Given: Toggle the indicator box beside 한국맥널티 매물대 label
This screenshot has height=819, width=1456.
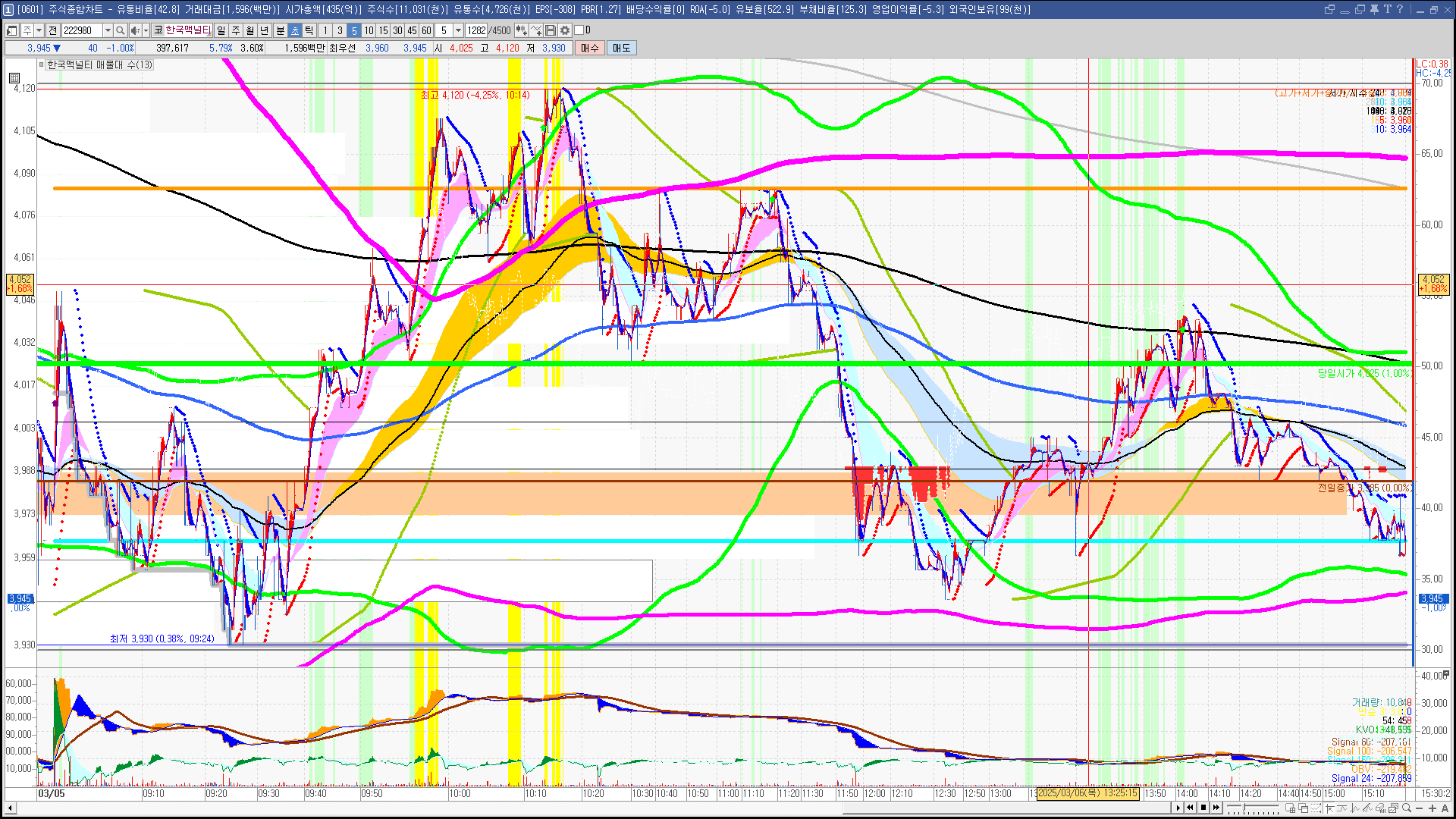Looking at the screenshot, I should 42,64.
